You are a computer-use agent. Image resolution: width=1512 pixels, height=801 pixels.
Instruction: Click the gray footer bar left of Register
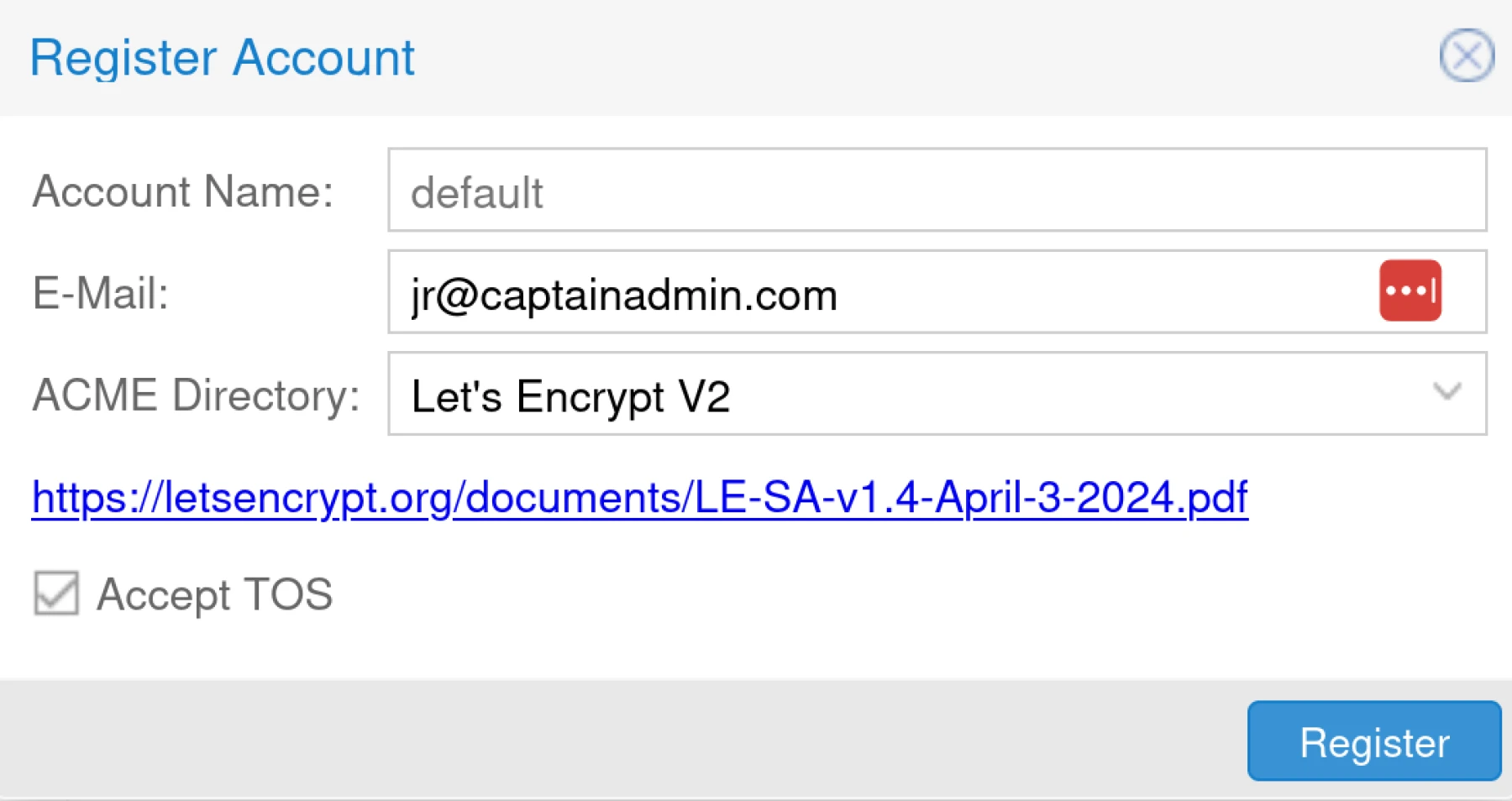point(588,739)
